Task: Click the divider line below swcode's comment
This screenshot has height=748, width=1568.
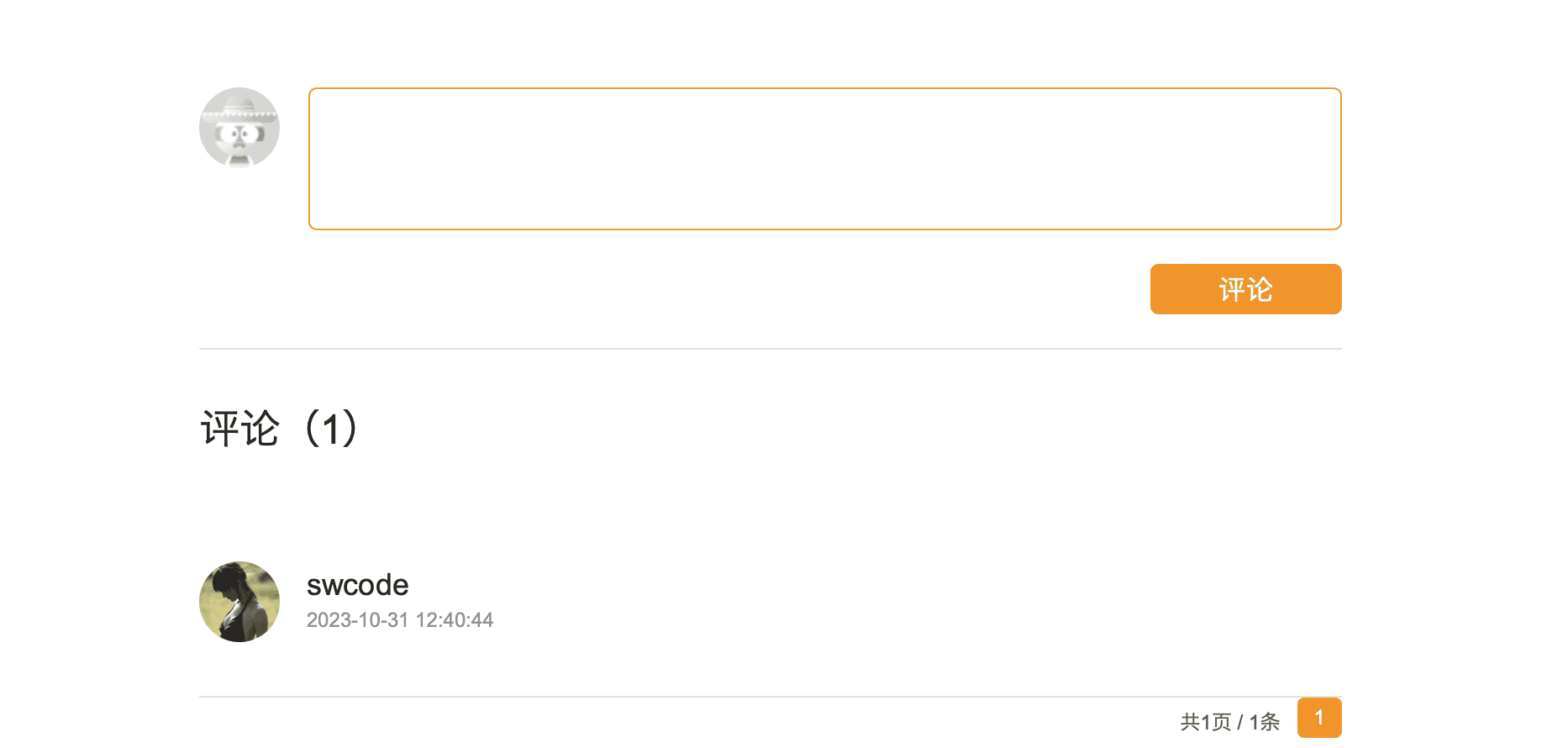Action: coord(672,697)
